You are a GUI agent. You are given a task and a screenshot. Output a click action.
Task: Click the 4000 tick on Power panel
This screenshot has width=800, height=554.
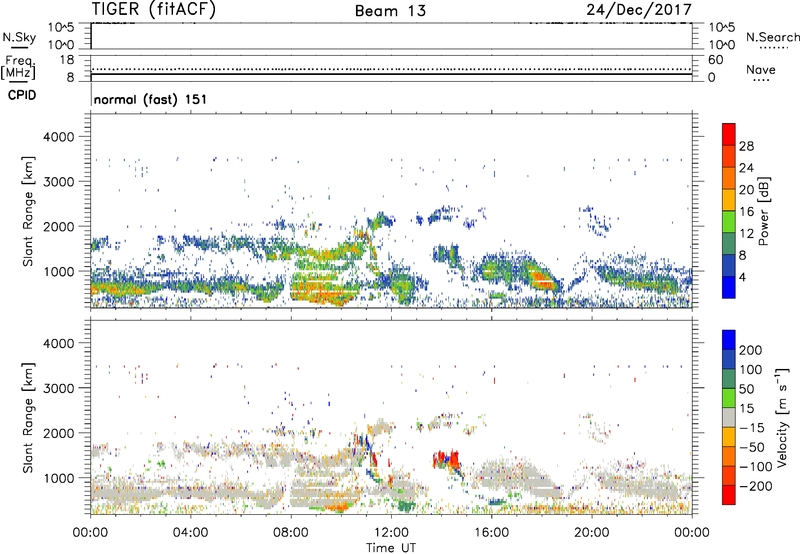click(58, 137)
